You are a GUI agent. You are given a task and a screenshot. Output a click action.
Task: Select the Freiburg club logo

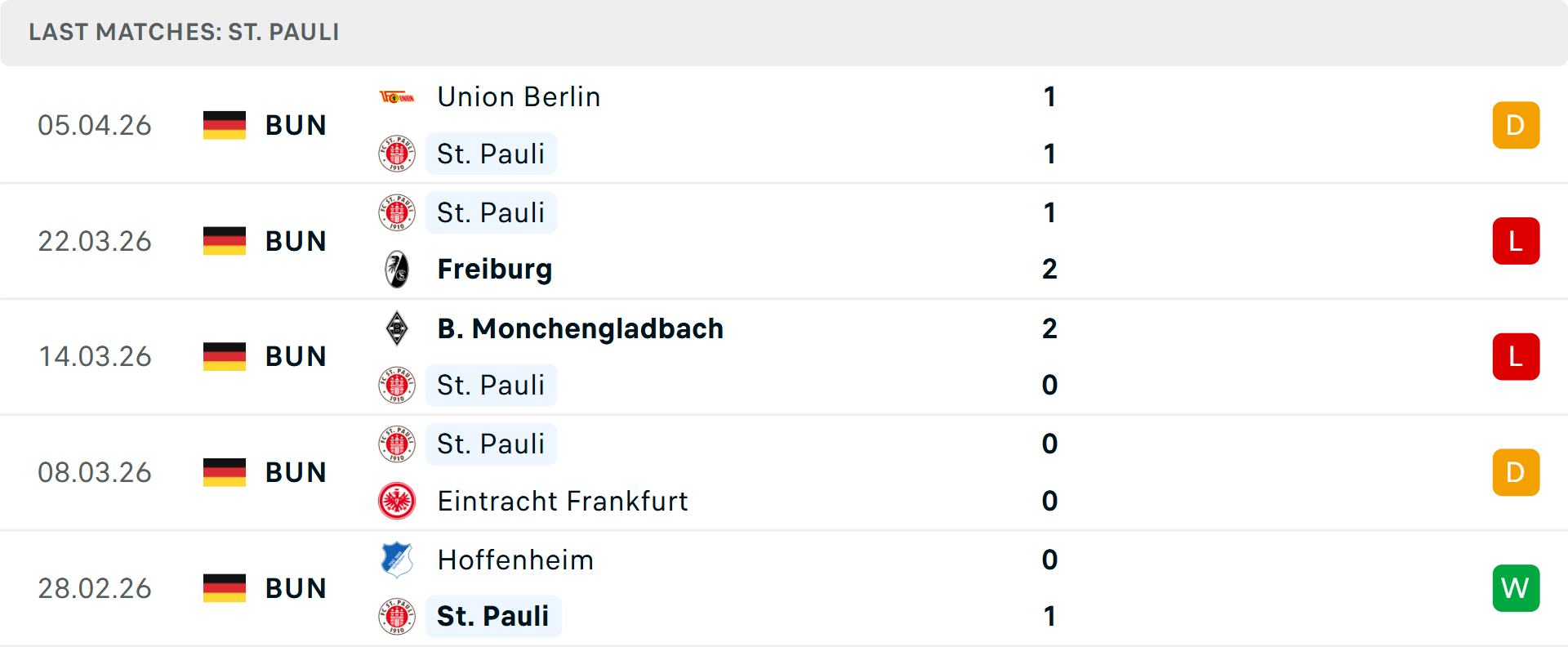point(397,269)
